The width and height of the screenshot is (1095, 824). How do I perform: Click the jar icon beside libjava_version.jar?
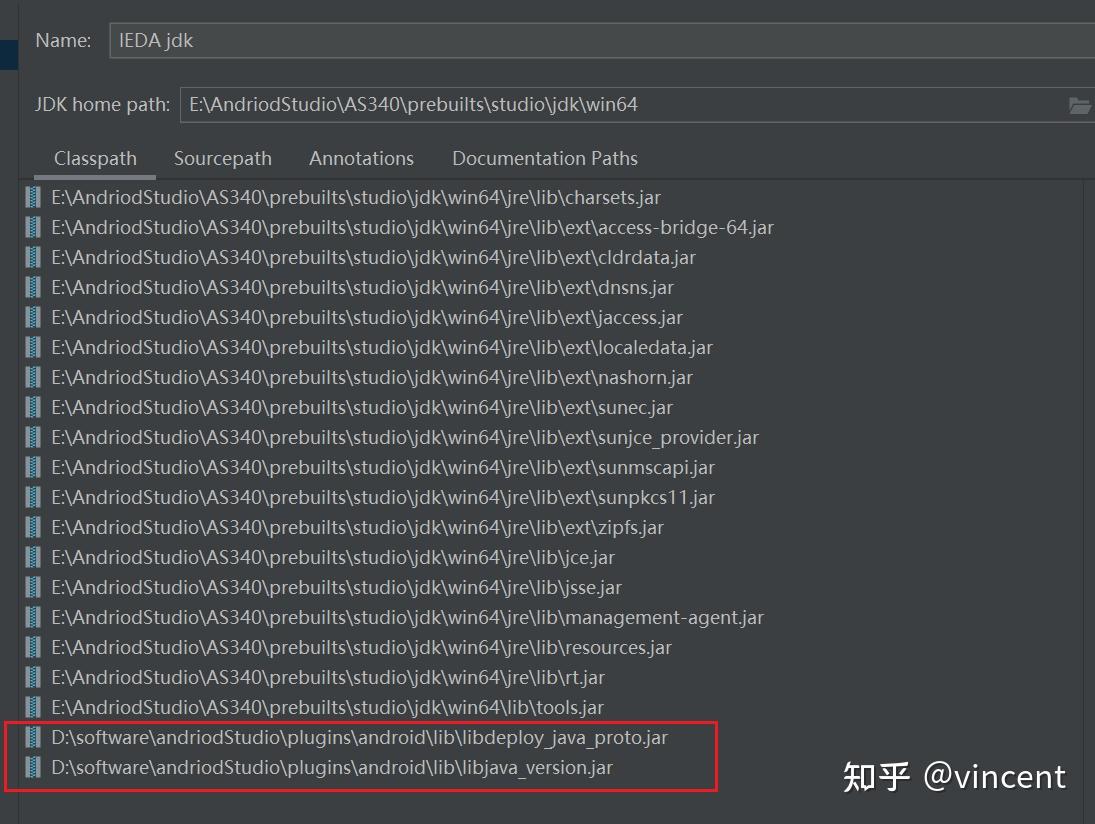[31, 768]
